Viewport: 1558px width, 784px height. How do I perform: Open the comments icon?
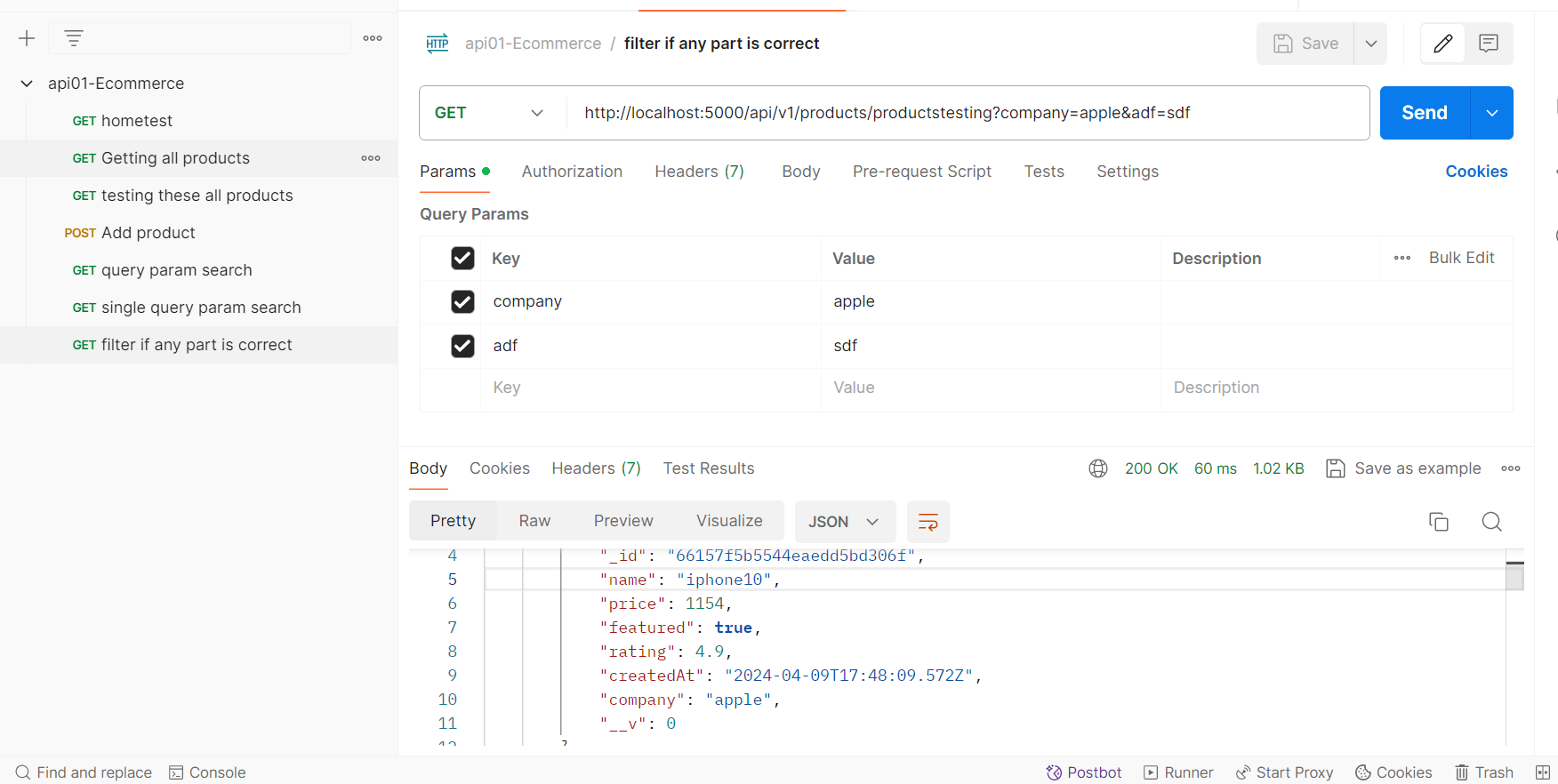1489,44
